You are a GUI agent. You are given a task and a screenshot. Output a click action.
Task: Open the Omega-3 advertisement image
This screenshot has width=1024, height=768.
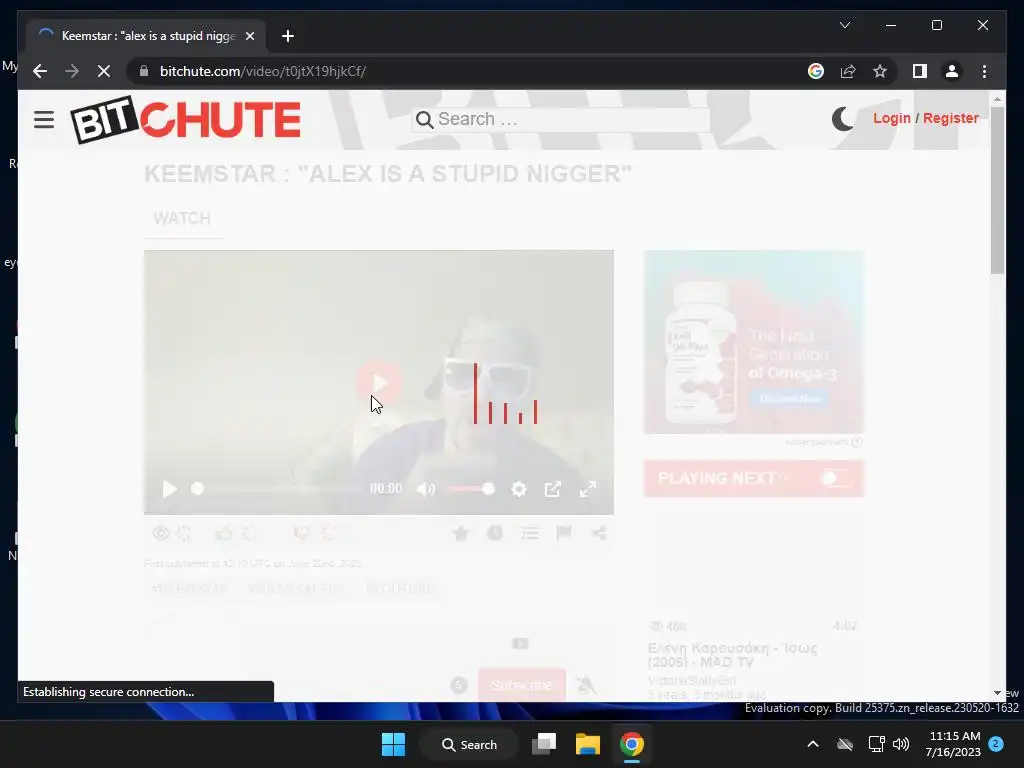(754, 342)
